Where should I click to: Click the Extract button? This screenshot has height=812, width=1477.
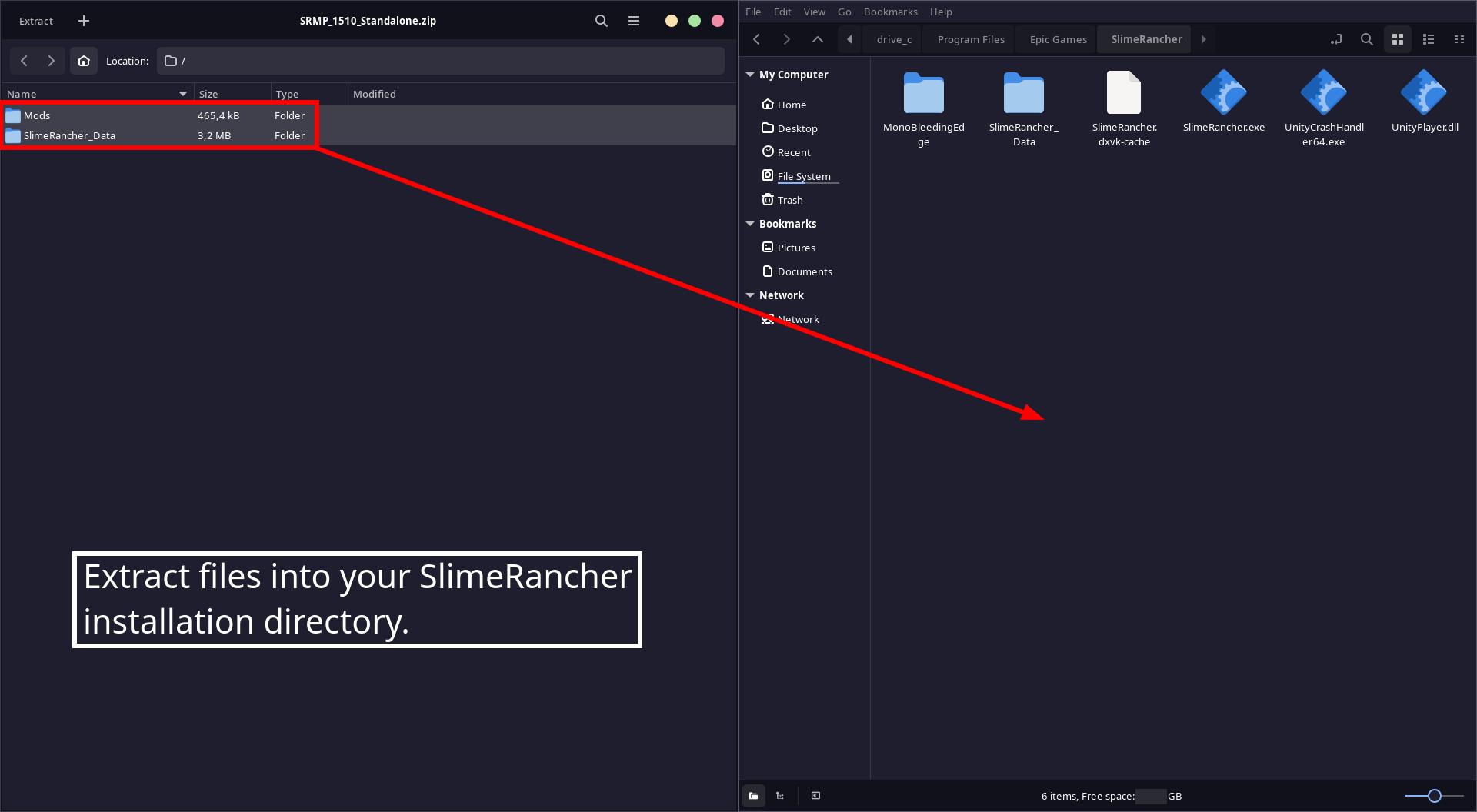pos(36,21)
